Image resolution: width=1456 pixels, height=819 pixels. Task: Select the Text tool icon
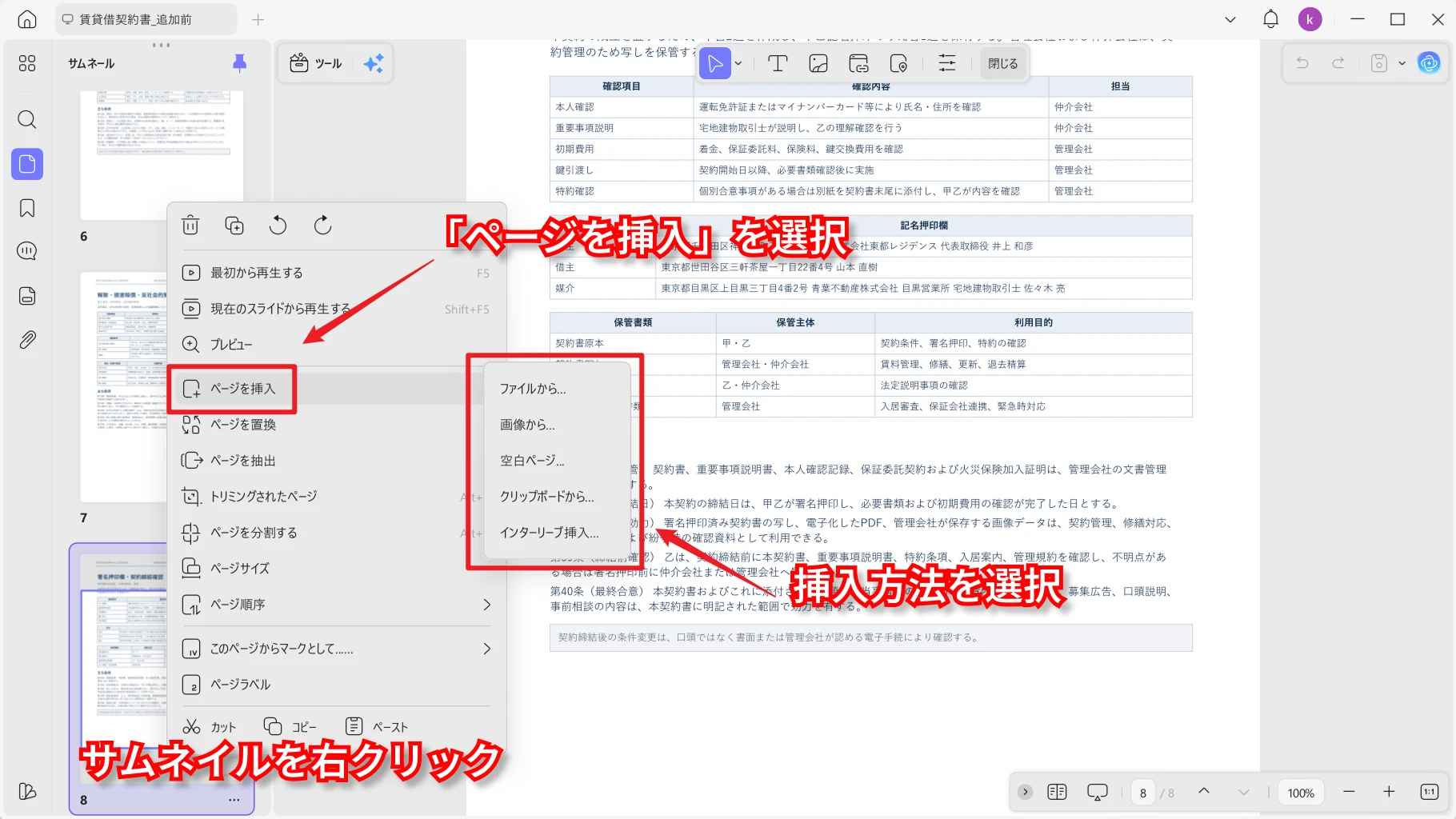[x=778, y=63]
